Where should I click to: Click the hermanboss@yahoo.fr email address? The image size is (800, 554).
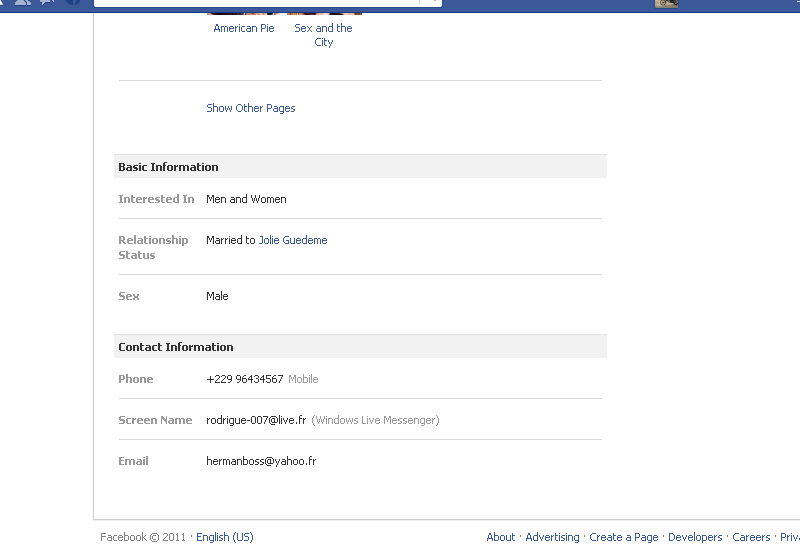click(x=261, y=461)
